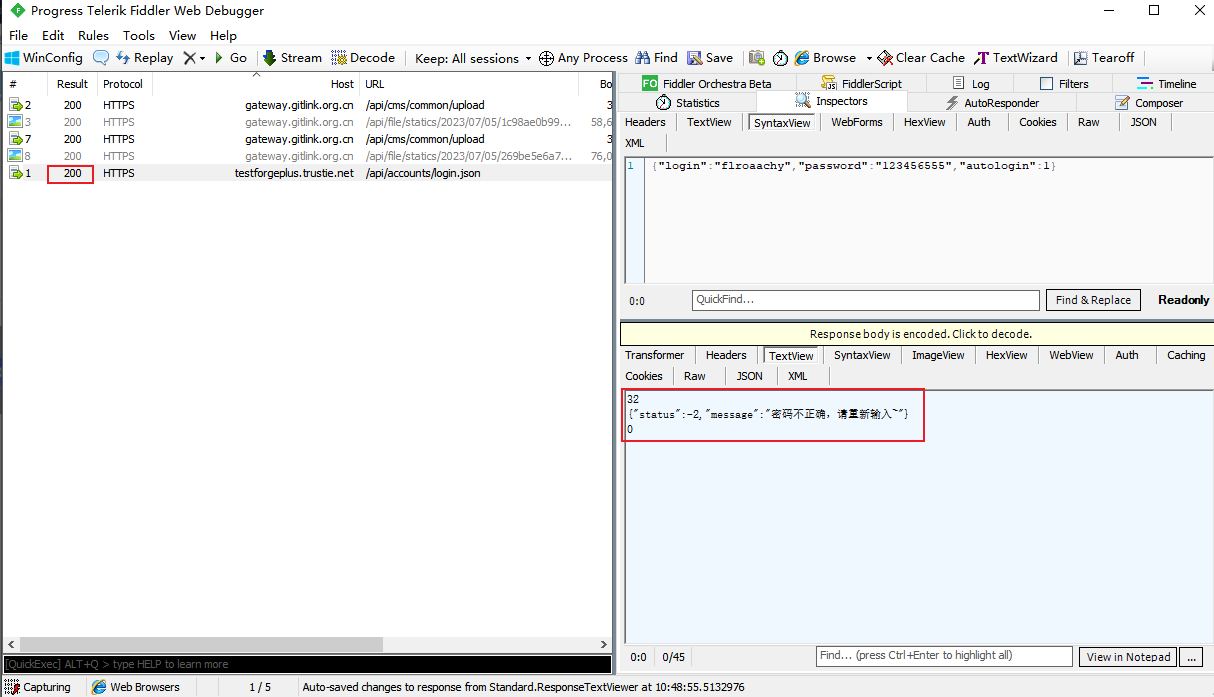Click the 1 / 5 session count in status bar

[259, 687]
